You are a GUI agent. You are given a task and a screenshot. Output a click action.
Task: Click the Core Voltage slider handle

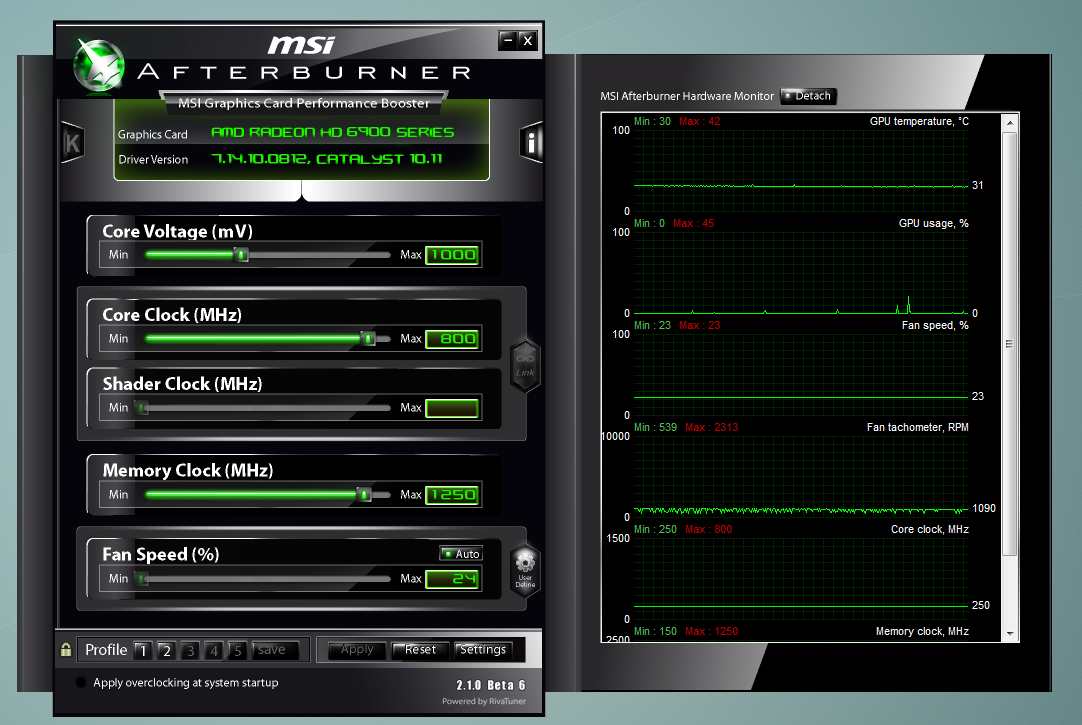coord(241,255)
